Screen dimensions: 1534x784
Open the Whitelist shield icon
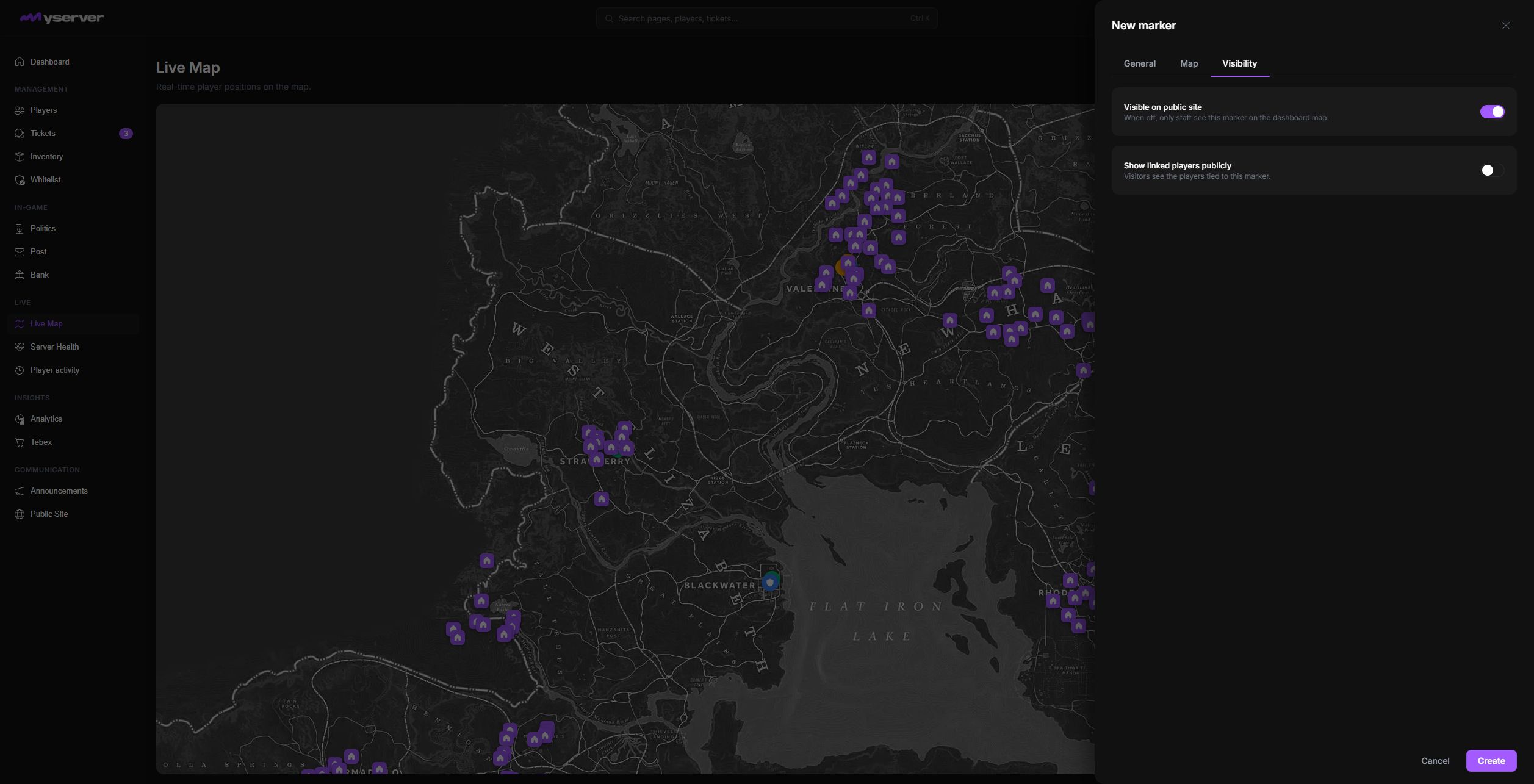pos(20,179)
